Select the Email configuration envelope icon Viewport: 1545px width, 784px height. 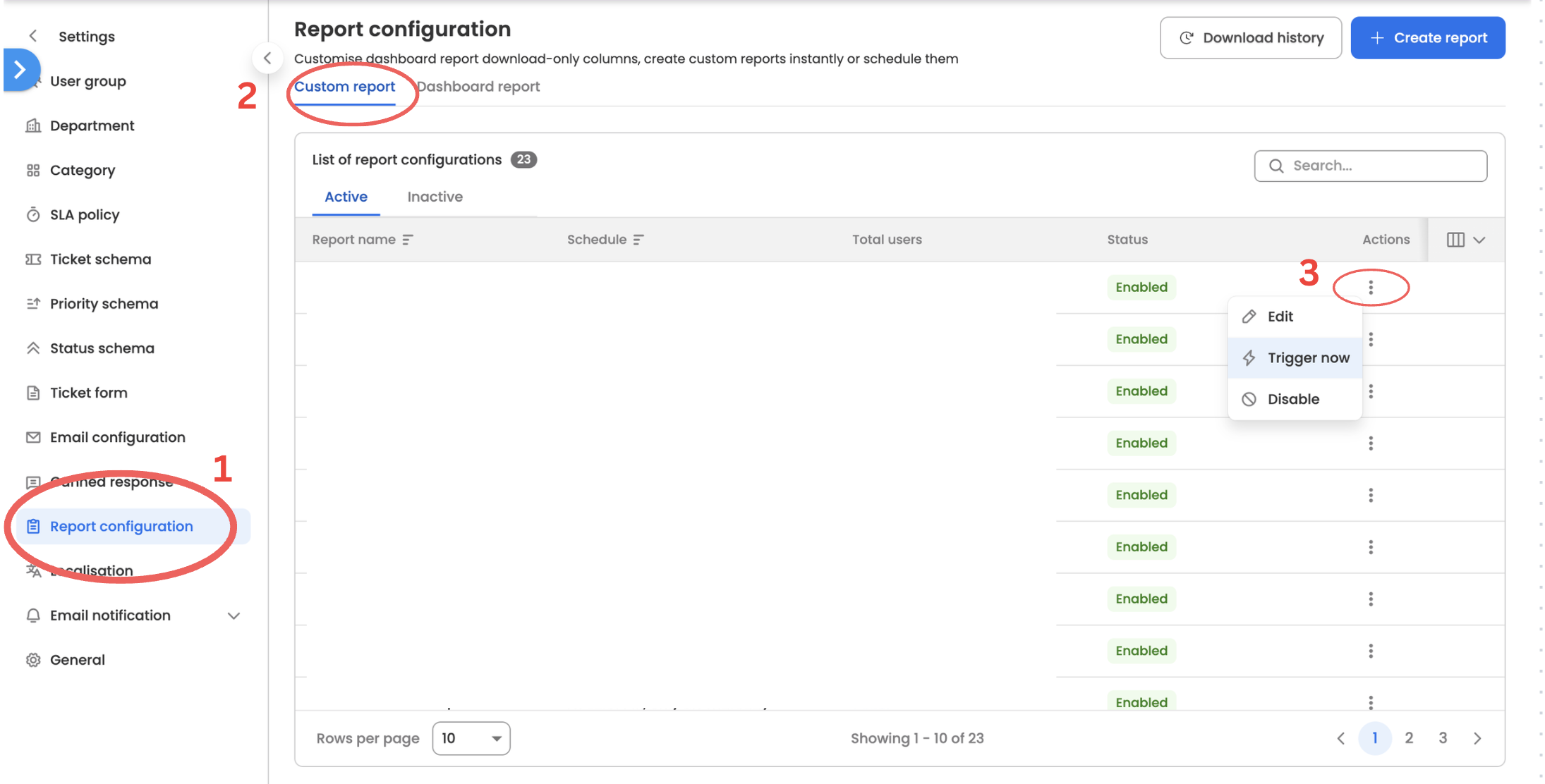[x=33, y=437]
